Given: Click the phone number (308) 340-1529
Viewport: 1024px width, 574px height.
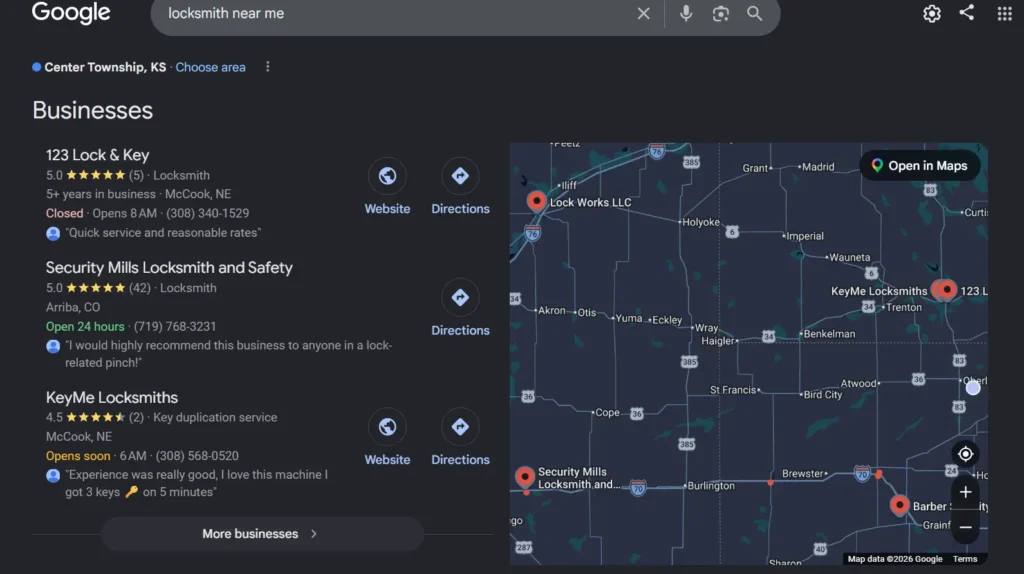Looking at the screenshot, I should (207, 214).
